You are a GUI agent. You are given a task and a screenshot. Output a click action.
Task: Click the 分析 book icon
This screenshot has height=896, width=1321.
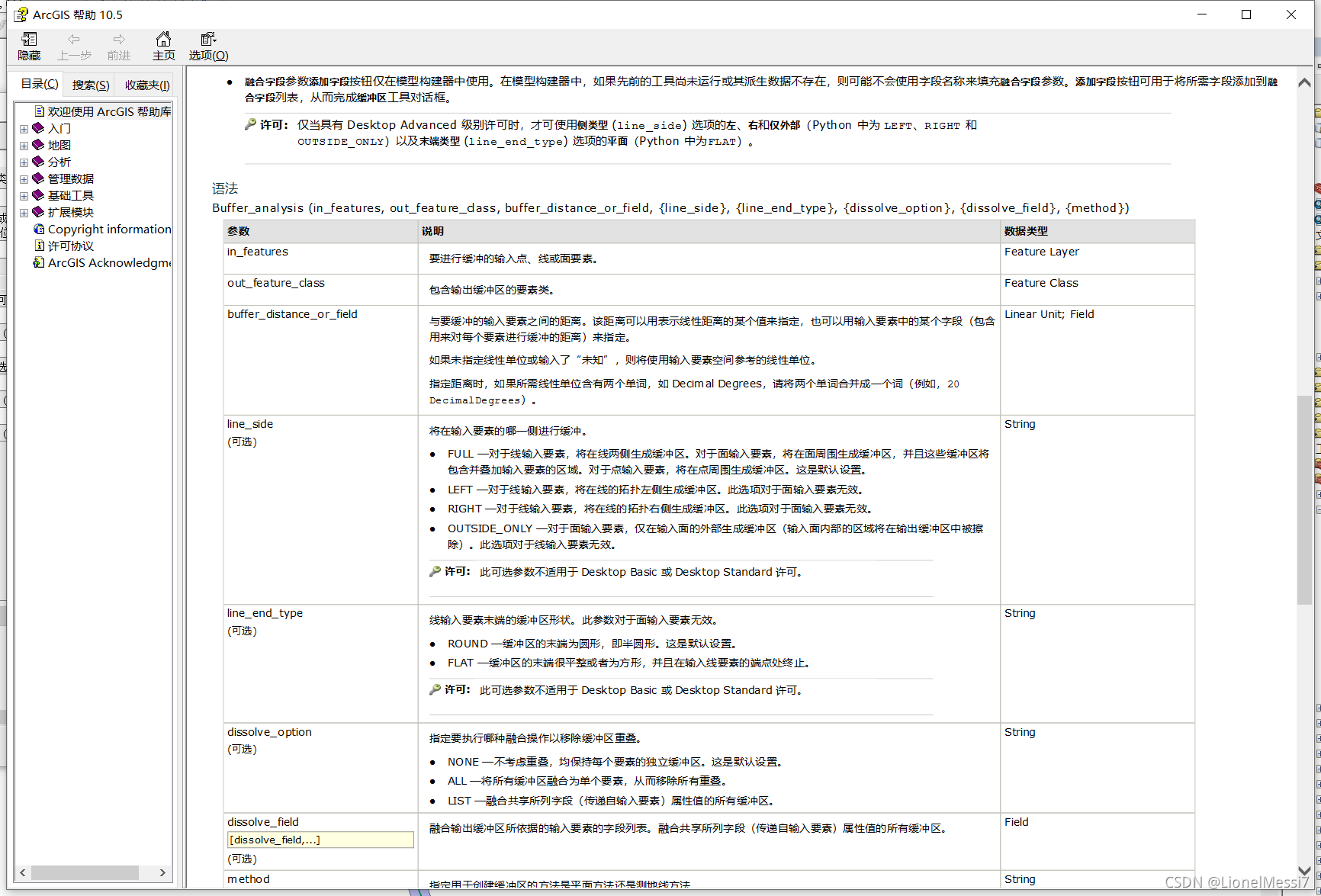click(x=38, y=162)
